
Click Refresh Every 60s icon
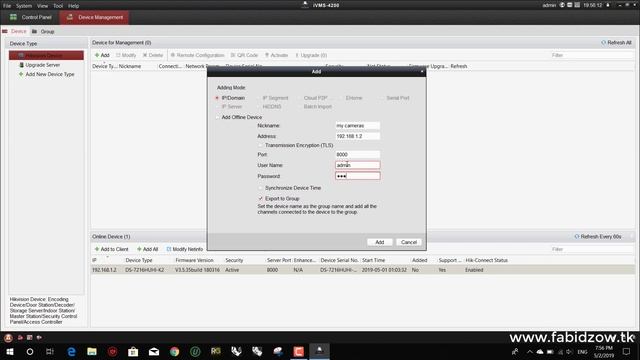pyautogui.click(x=577, y=236)
